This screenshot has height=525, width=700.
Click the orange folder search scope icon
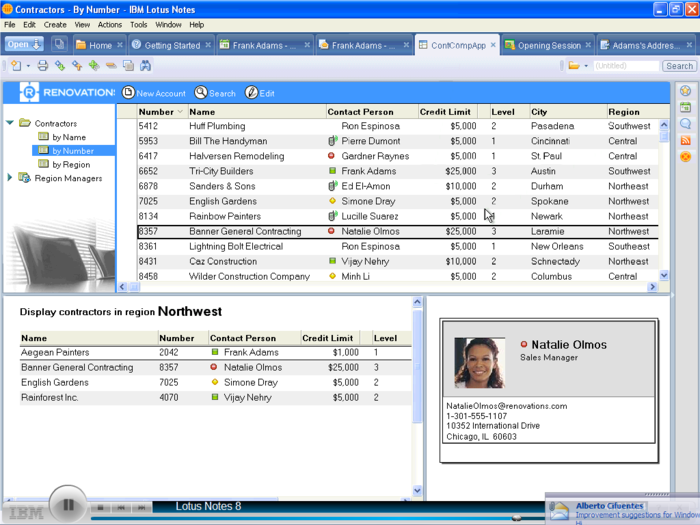[574, 66]
